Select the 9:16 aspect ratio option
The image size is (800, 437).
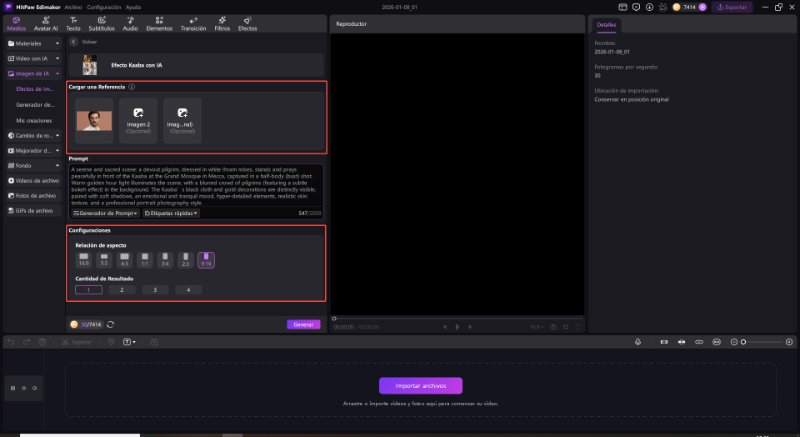pos(206,261)
